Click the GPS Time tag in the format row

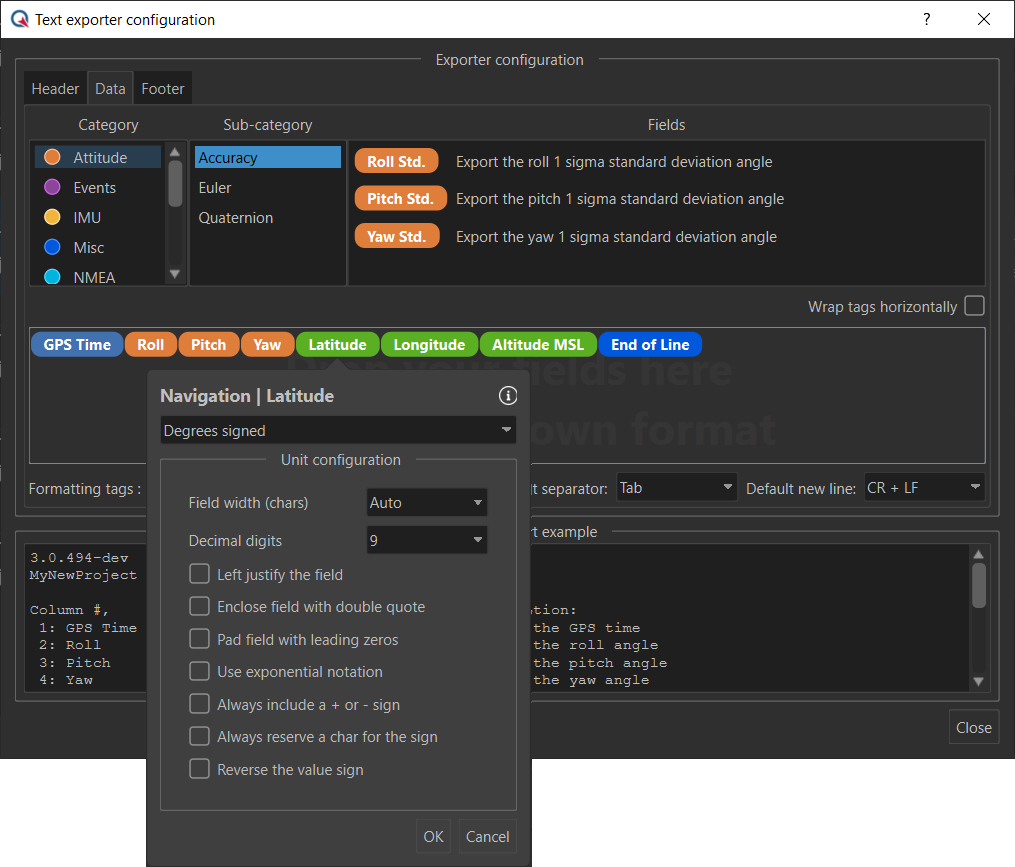[77, 344]
